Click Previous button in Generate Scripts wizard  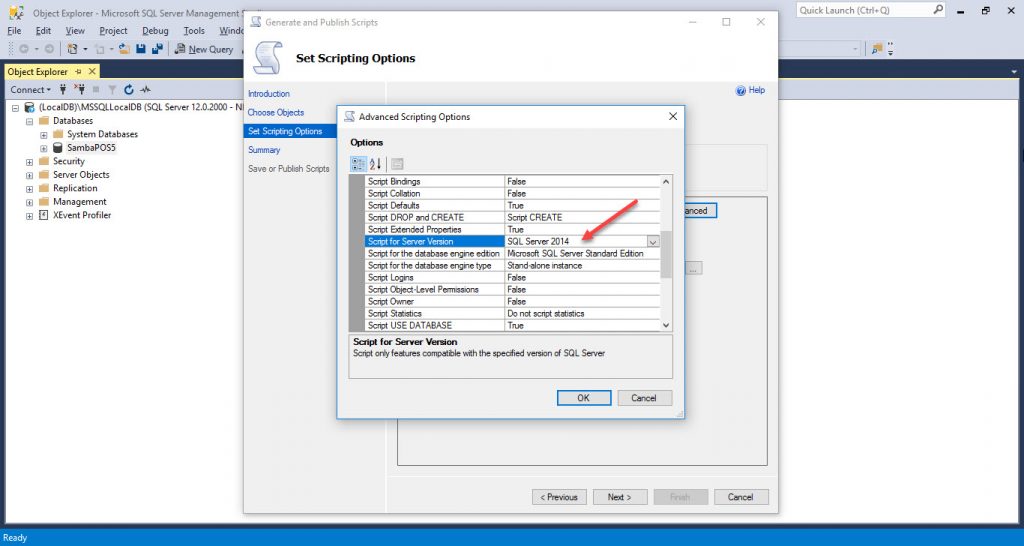coord(559,497)
